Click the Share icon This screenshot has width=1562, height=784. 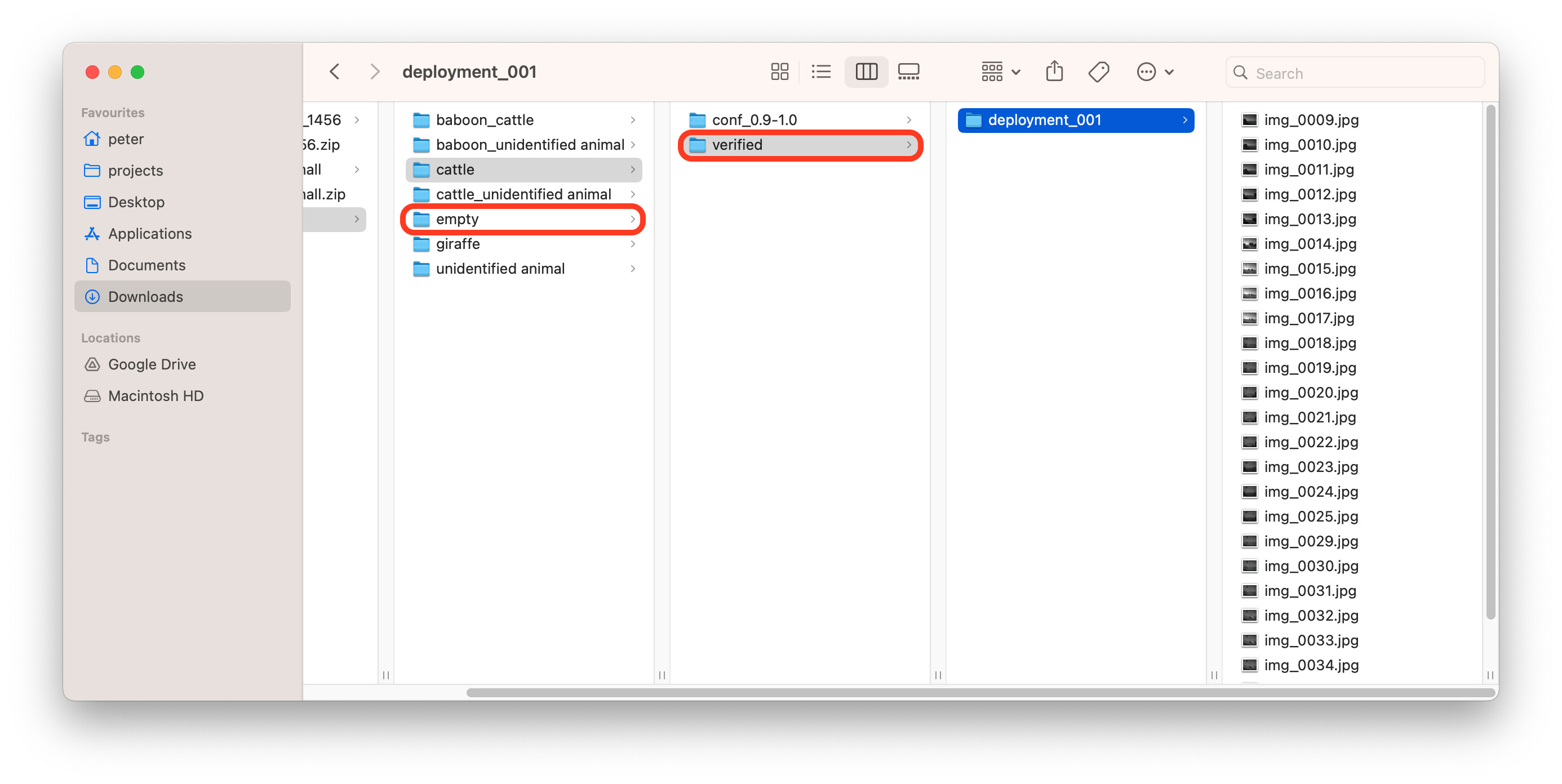pyautogui.click(x=1054, y=72)
